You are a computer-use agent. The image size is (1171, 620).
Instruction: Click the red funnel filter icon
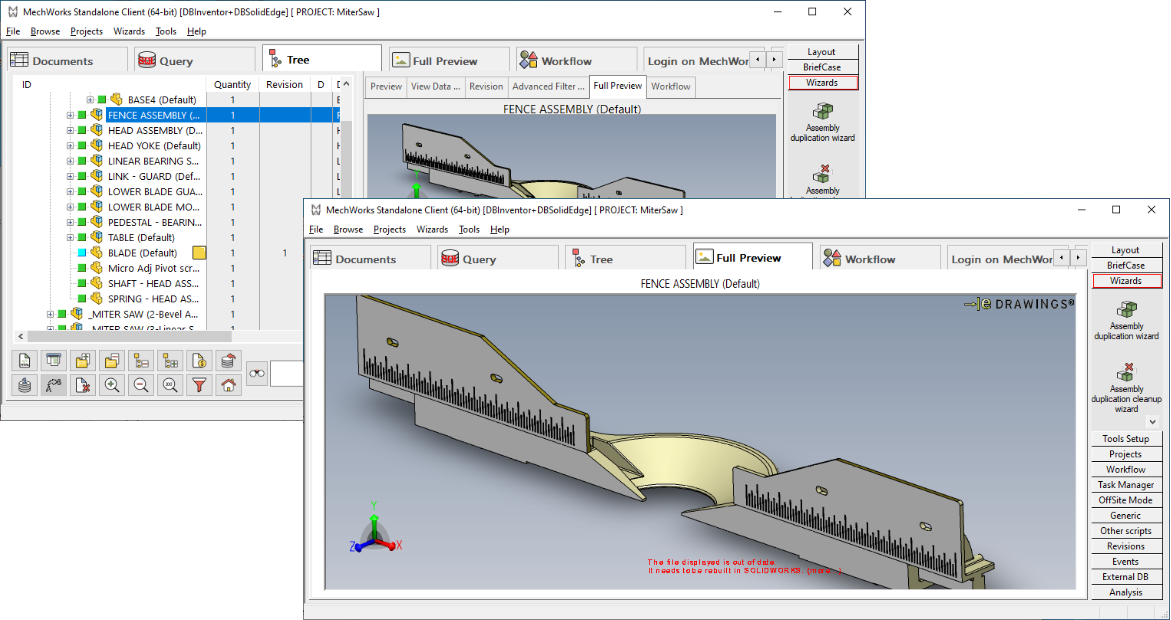[199, 385]
